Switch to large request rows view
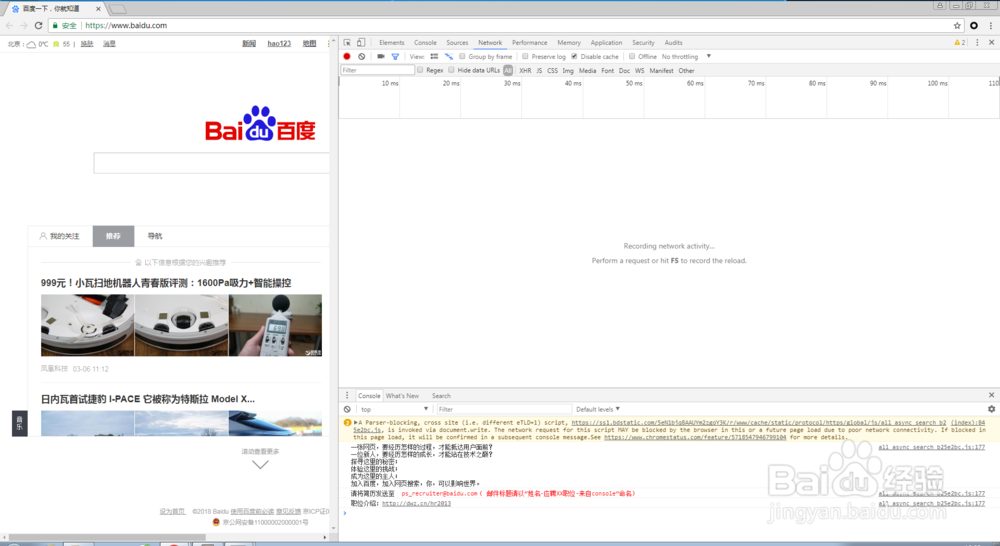The image size is (1000, 546). [434, 57]
